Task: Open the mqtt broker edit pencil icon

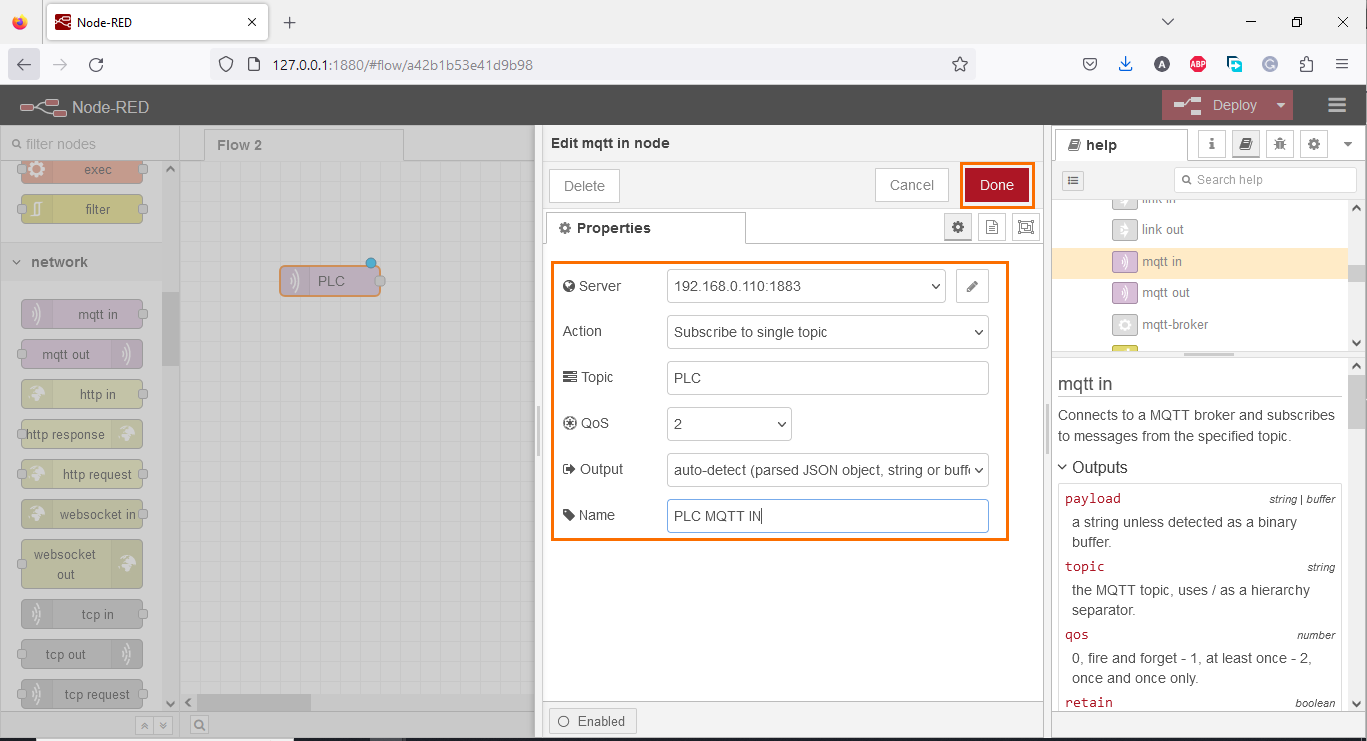Action: [x=971, y=286]
